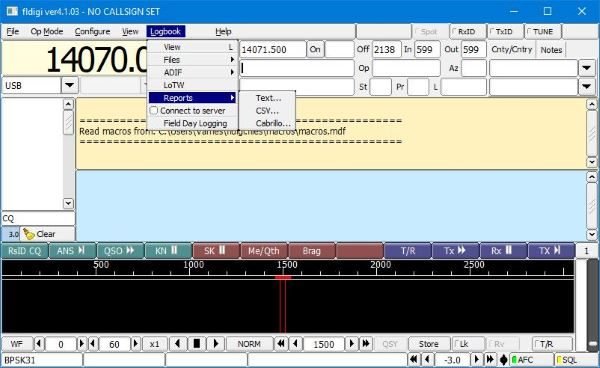Select Cabrillo... report entry

273,123
